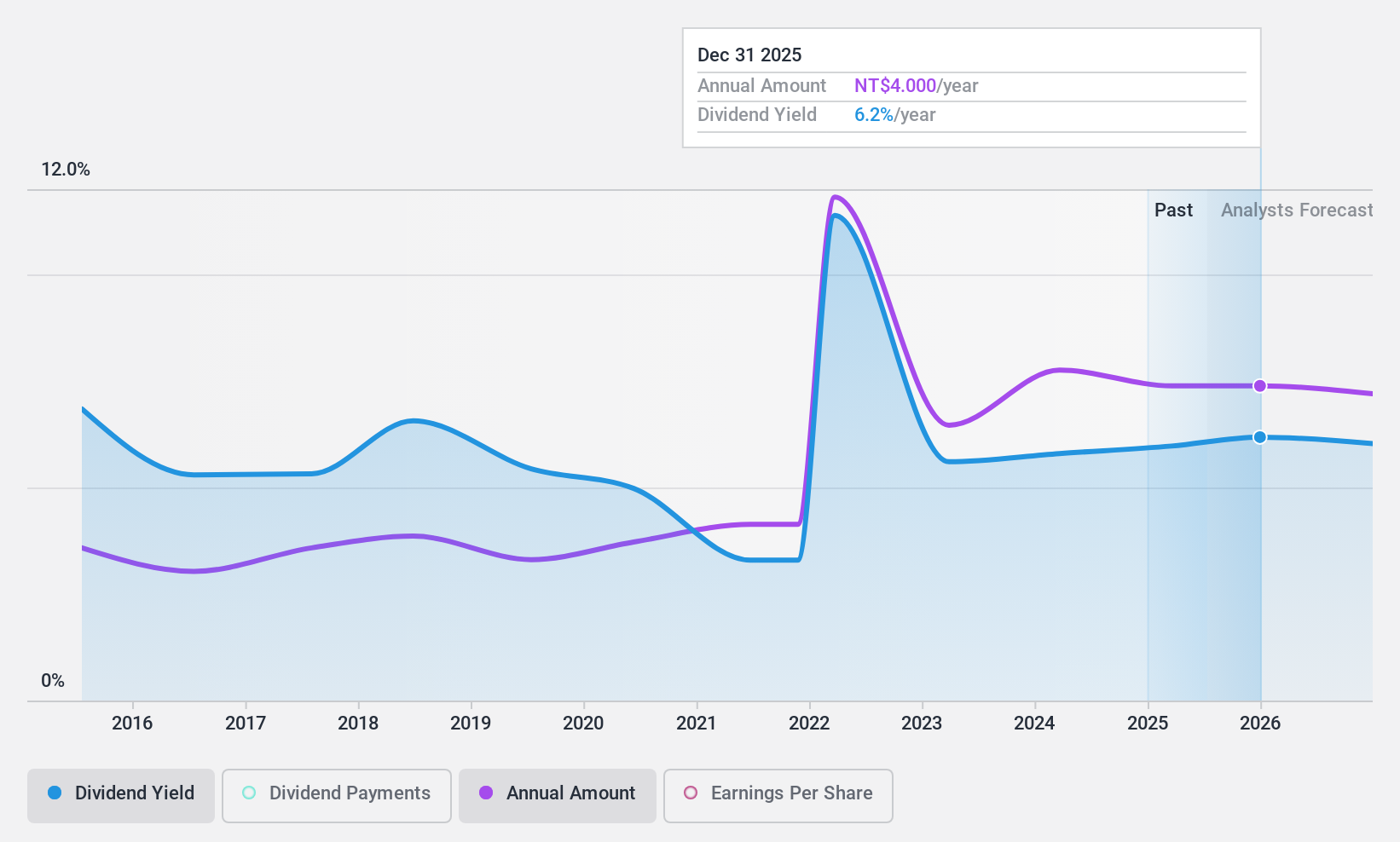This screenshot has width=1400, height=842.
Task: Click the tooltip's Annual Amount label
Action: (x=761, y=86)
